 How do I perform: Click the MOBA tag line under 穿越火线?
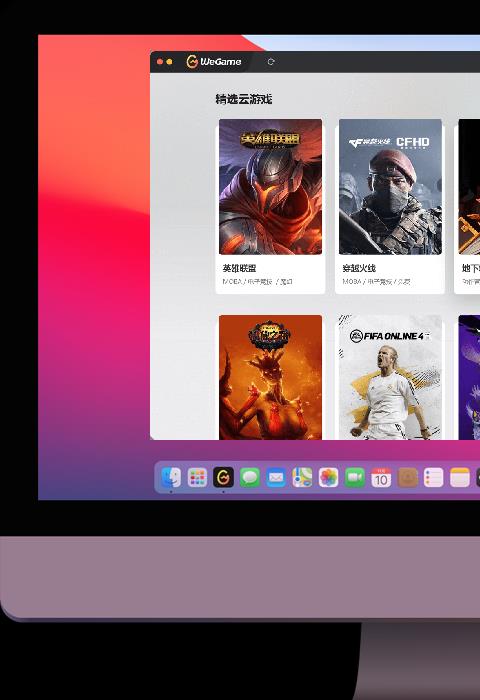[x=376, y=282]
